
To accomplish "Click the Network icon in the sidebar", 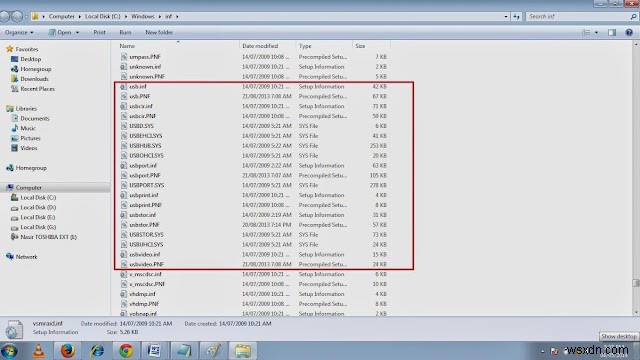I will [x=10, y=256].
